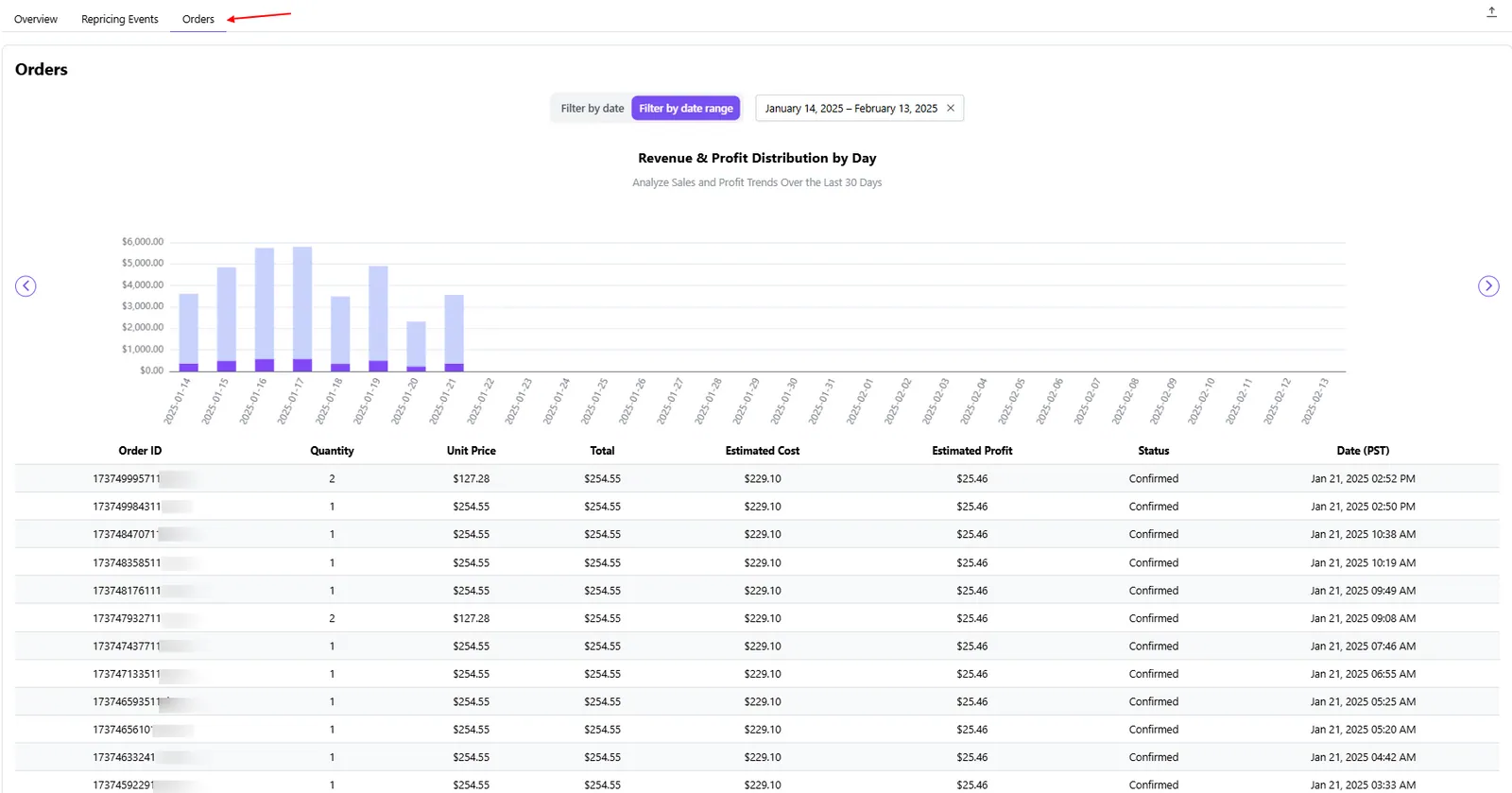This screenshot has width=1512, height=793.
Task: Click the Jan 21, 2025 09:49 AM date cell
Action: coord(1363,590)
